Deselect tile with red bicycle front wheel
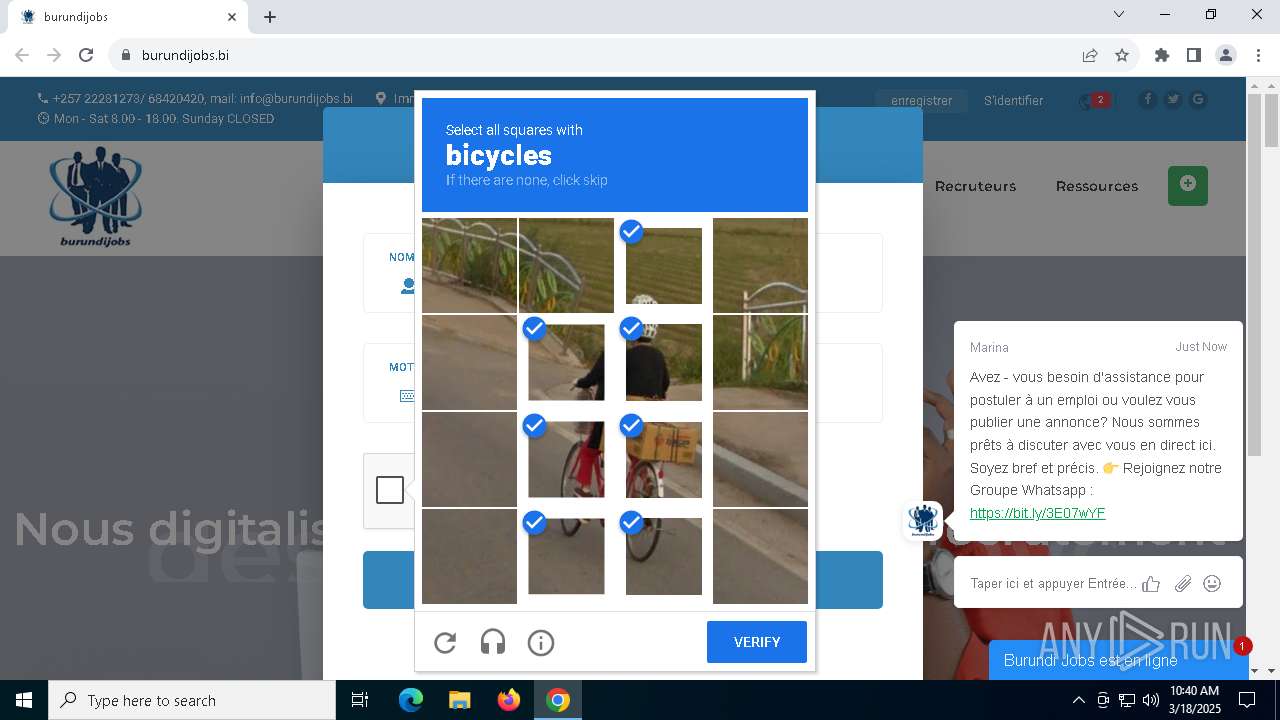Viewport: 1280px width, 720px height. (566, 459)
